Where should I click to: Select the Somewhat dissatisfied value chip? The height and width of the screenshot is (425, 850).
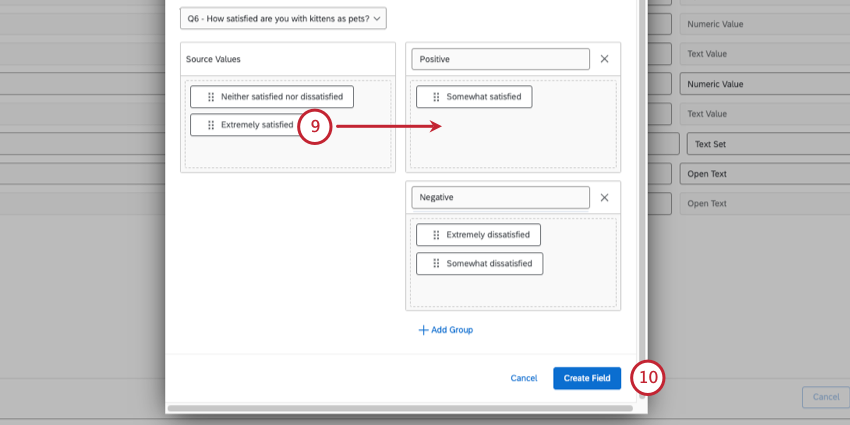[479, 263]
